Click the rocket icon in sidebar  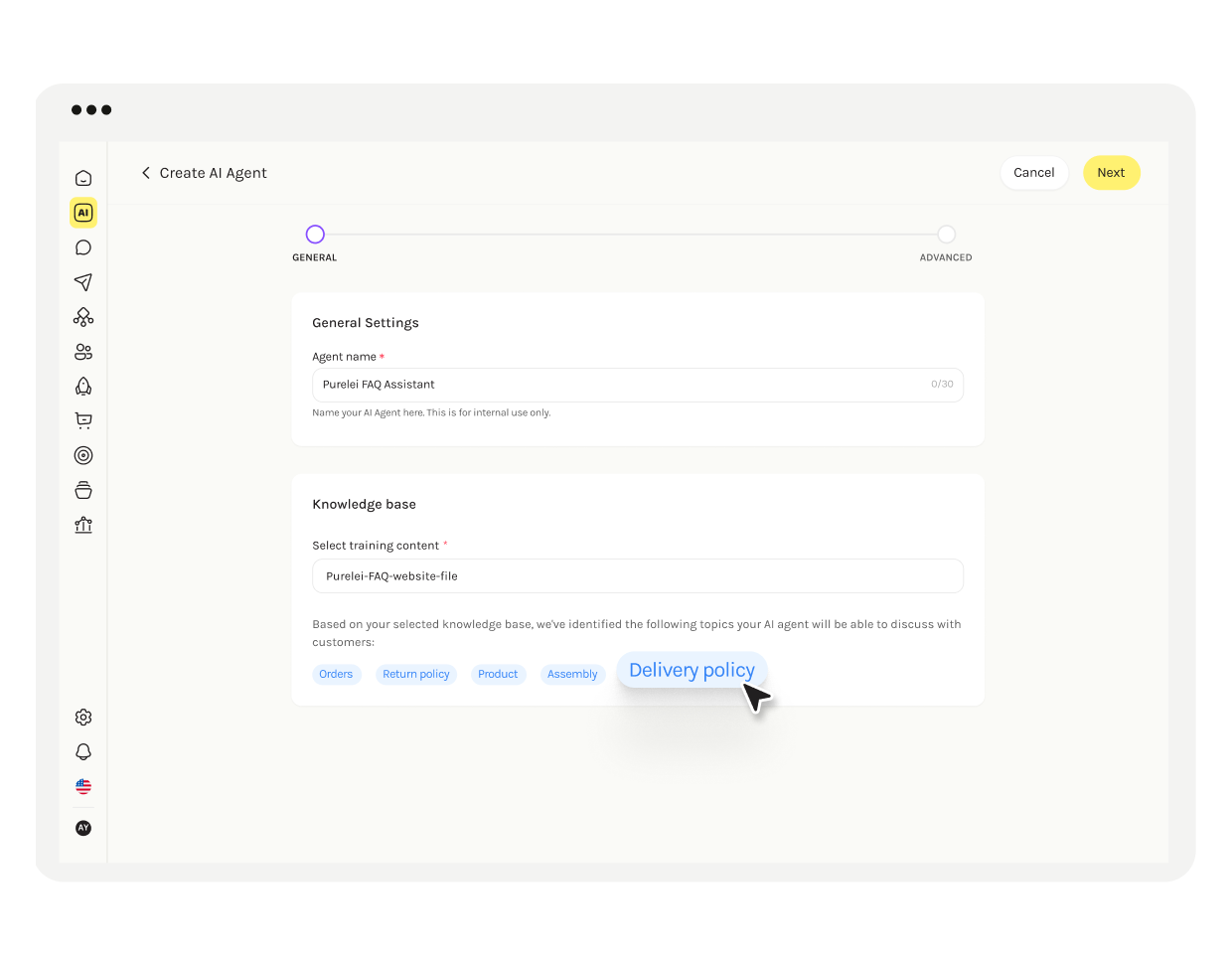tap(83, 387)
